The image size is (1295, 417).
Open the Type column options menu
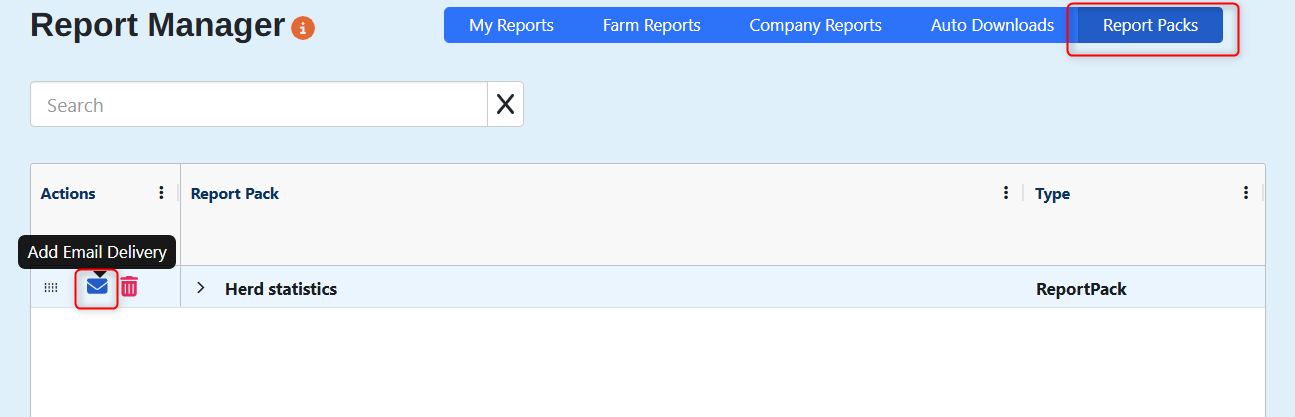click(1246, 193)
